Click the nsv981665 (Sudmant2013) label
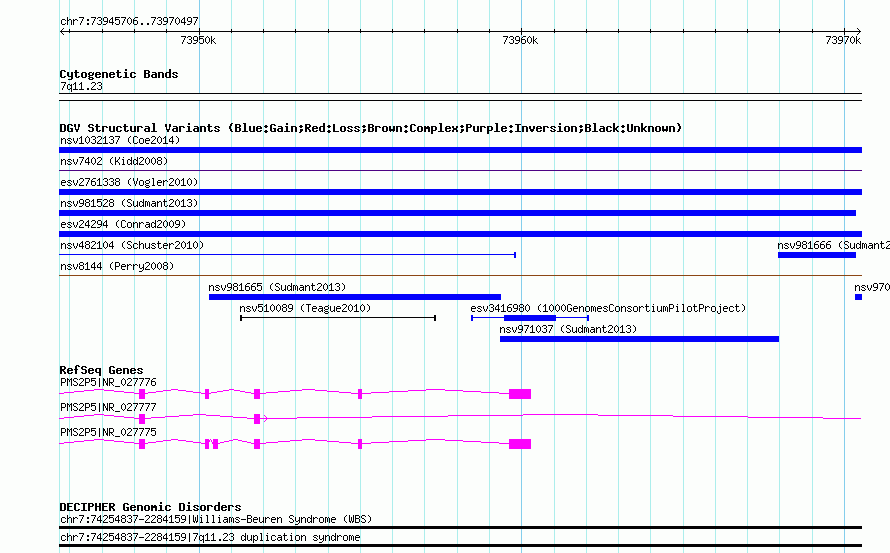Screen dimensions: 890x553 coord(277,287)
